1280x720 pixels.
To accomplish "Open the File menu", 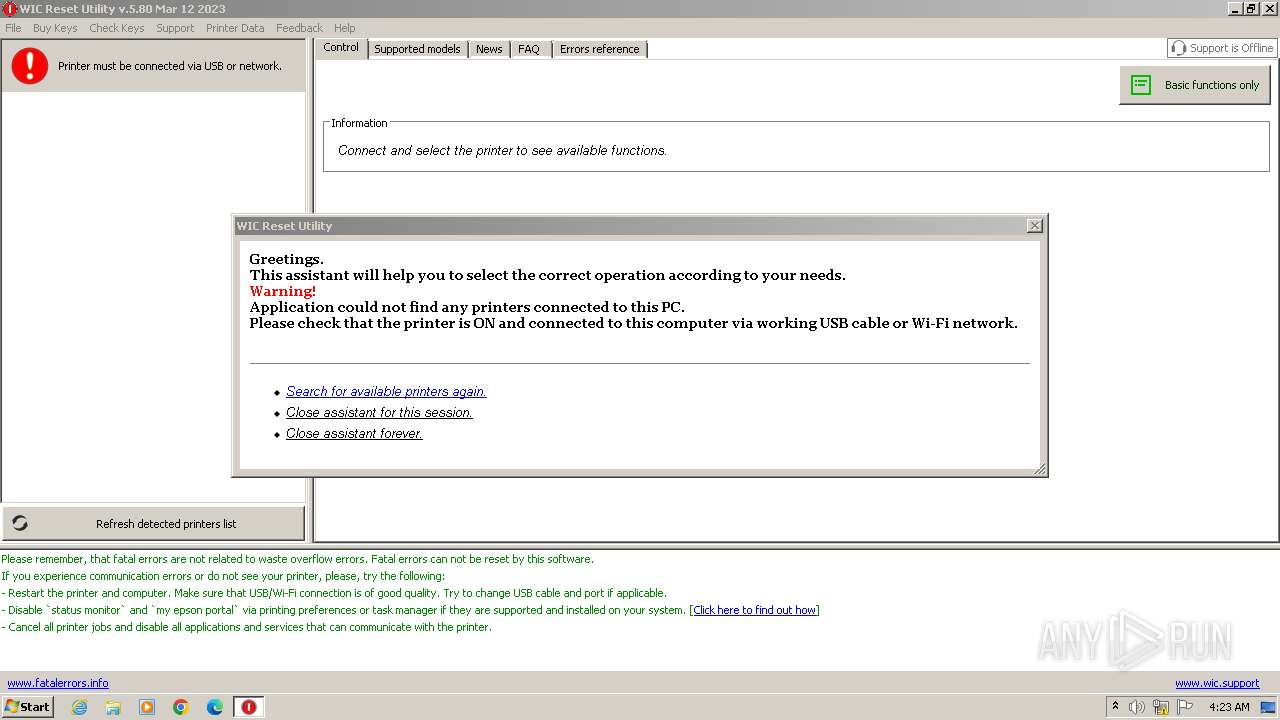I will coord(13,28).
